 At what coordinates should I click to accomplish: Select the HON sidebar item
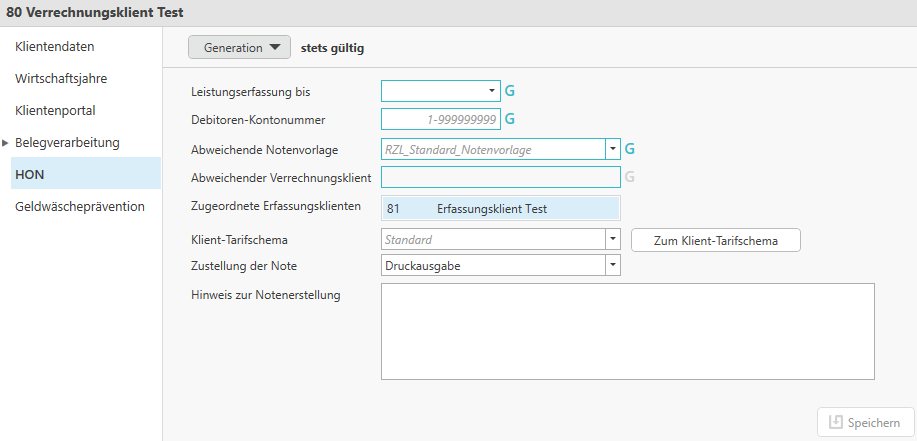pyautogui.click(x=30, y=174)
